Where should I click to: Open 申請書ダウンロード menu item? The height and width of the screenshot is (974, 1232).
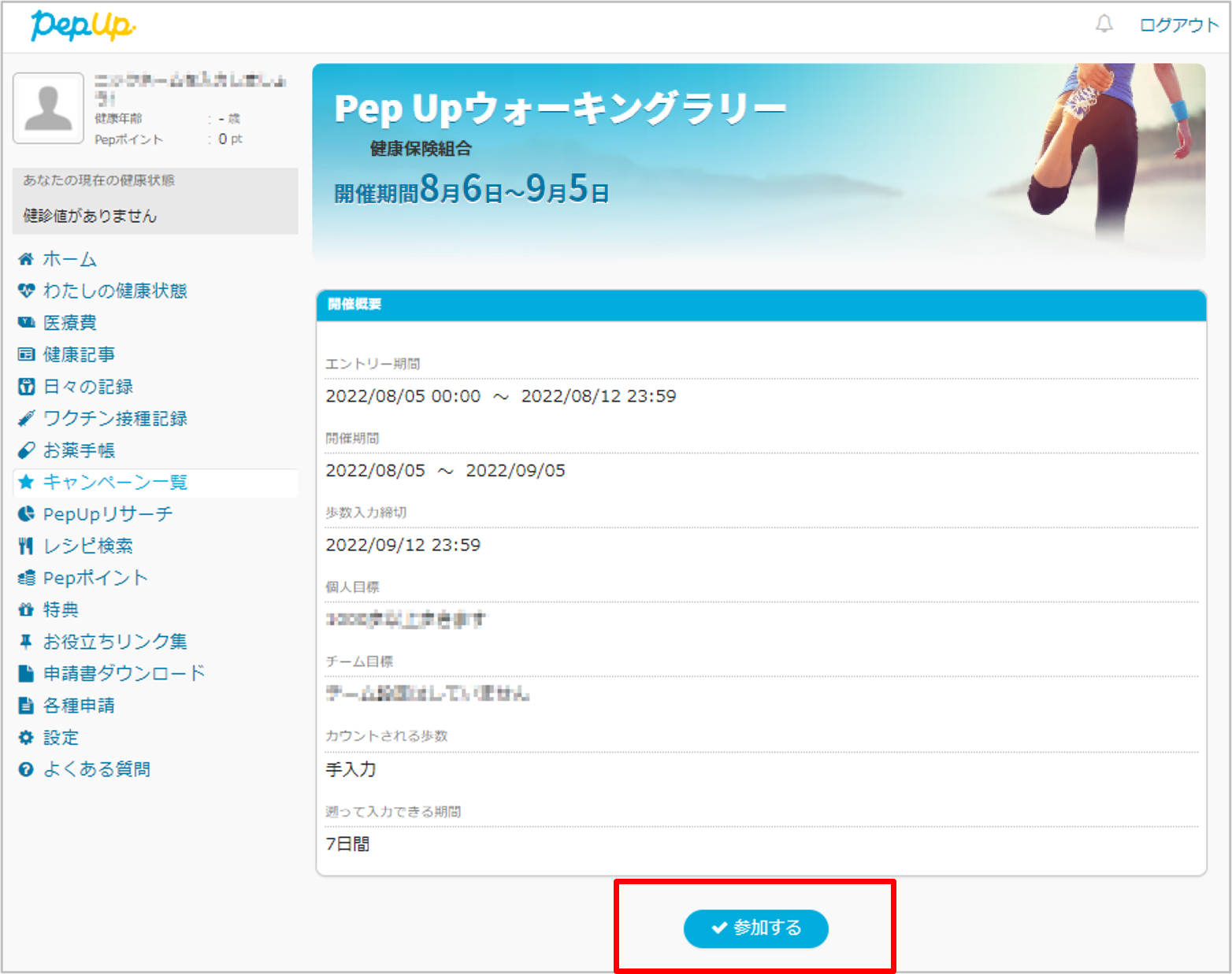pyautogui.click(x=124, y=673)
